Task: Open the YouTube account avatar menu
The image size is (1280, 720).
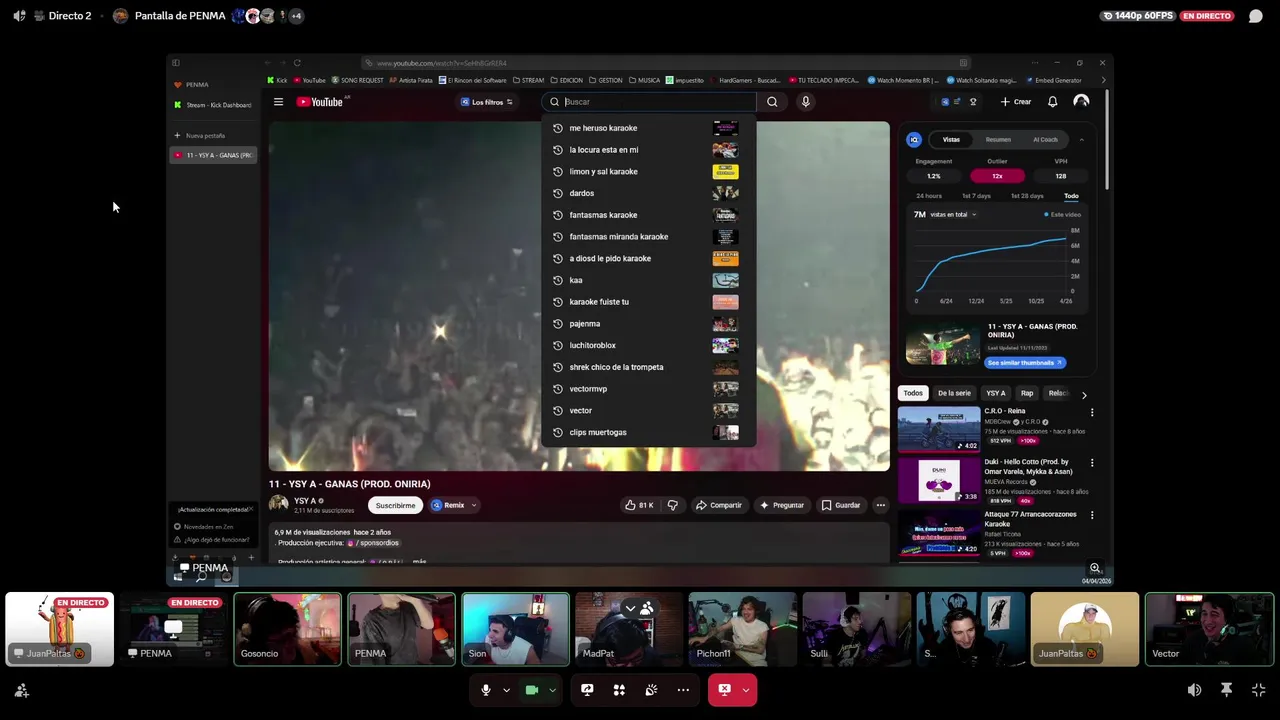Action: 1081,102
